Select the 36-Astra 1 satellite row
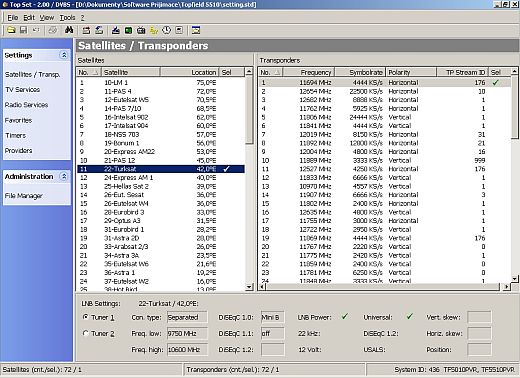This screenshot has width=520, height=378. (x=161, y=273)
